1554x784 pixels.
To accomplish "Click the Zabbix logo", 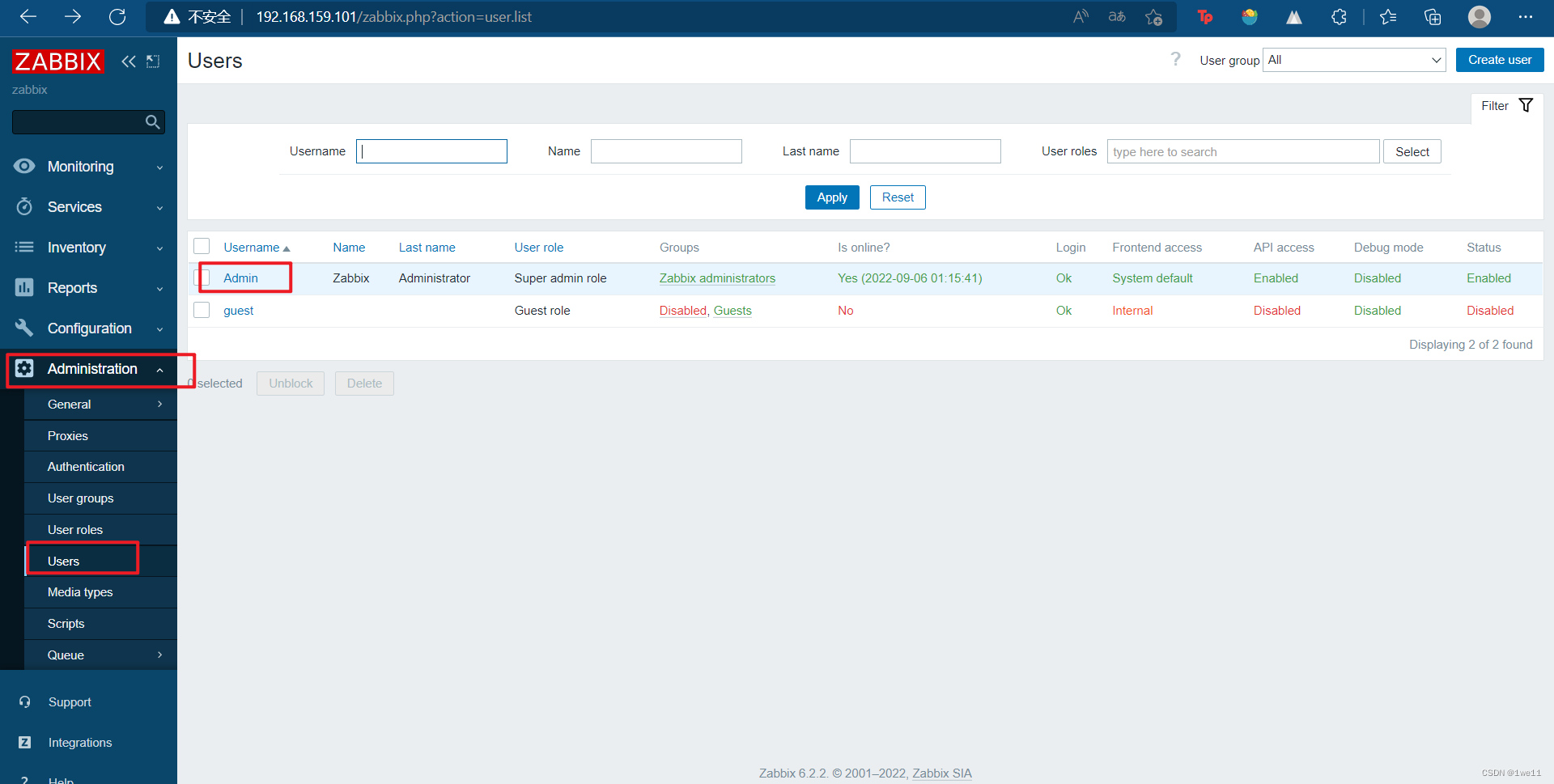I will point(57,61).
